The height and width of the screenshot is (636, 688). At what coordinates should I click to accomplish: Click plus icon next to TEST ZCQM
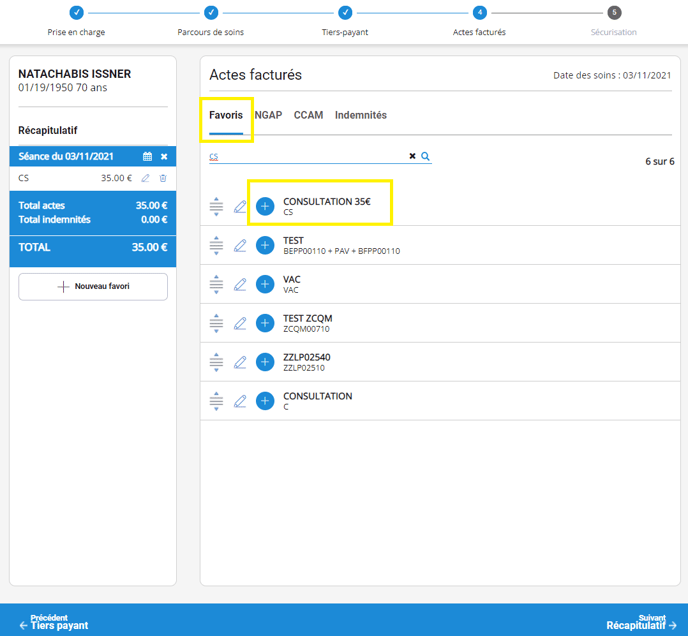pyautogui.click(x=265, y=323)
